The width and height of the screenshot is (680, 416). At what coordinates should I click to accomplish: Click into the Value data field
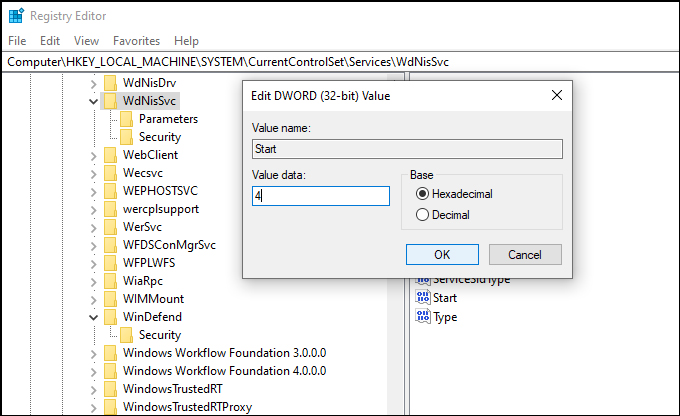pos(321,196)
